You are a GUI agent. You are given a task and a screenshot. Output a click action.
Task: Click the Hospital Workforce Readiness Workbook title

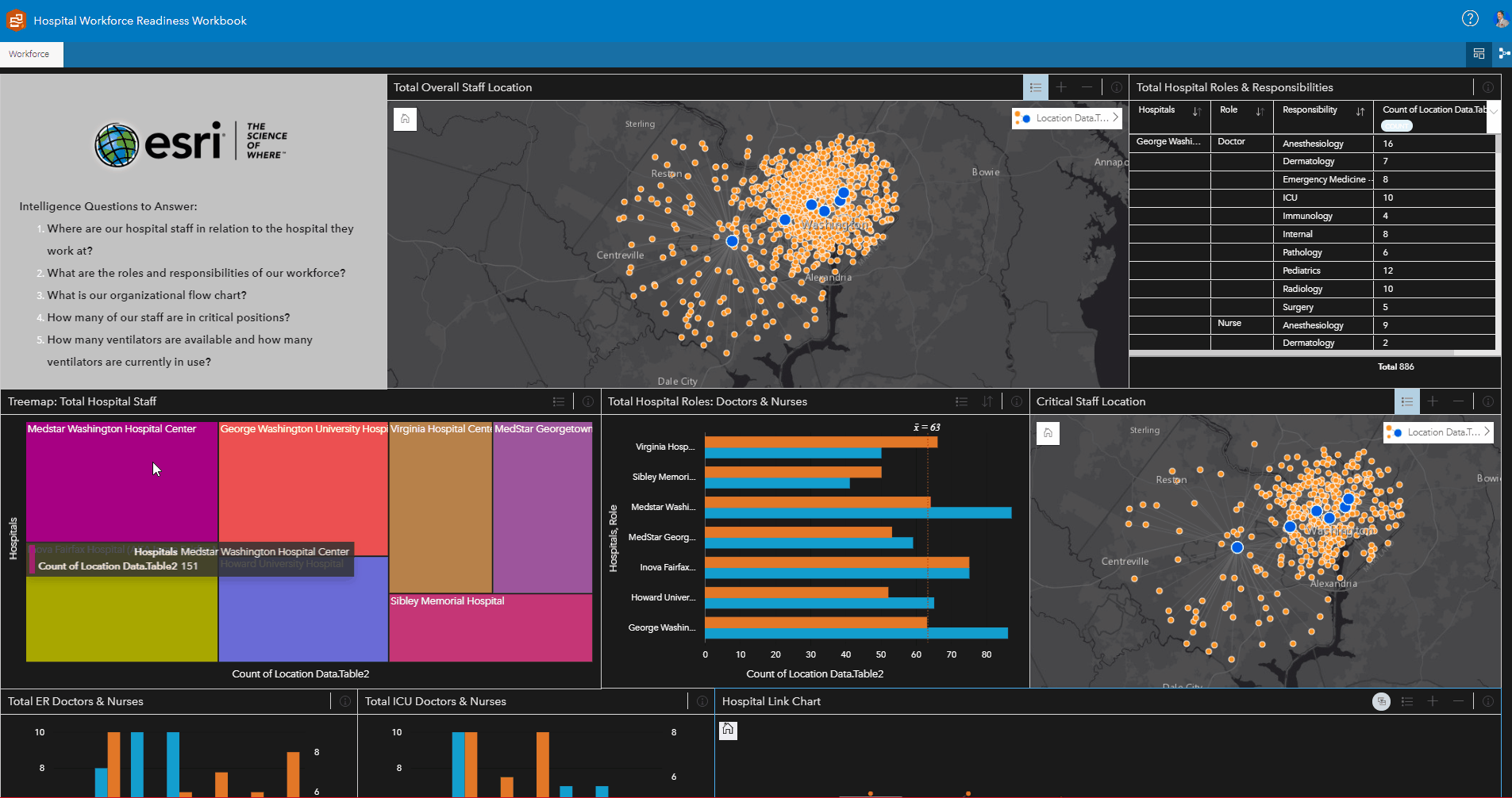point(140,21)
